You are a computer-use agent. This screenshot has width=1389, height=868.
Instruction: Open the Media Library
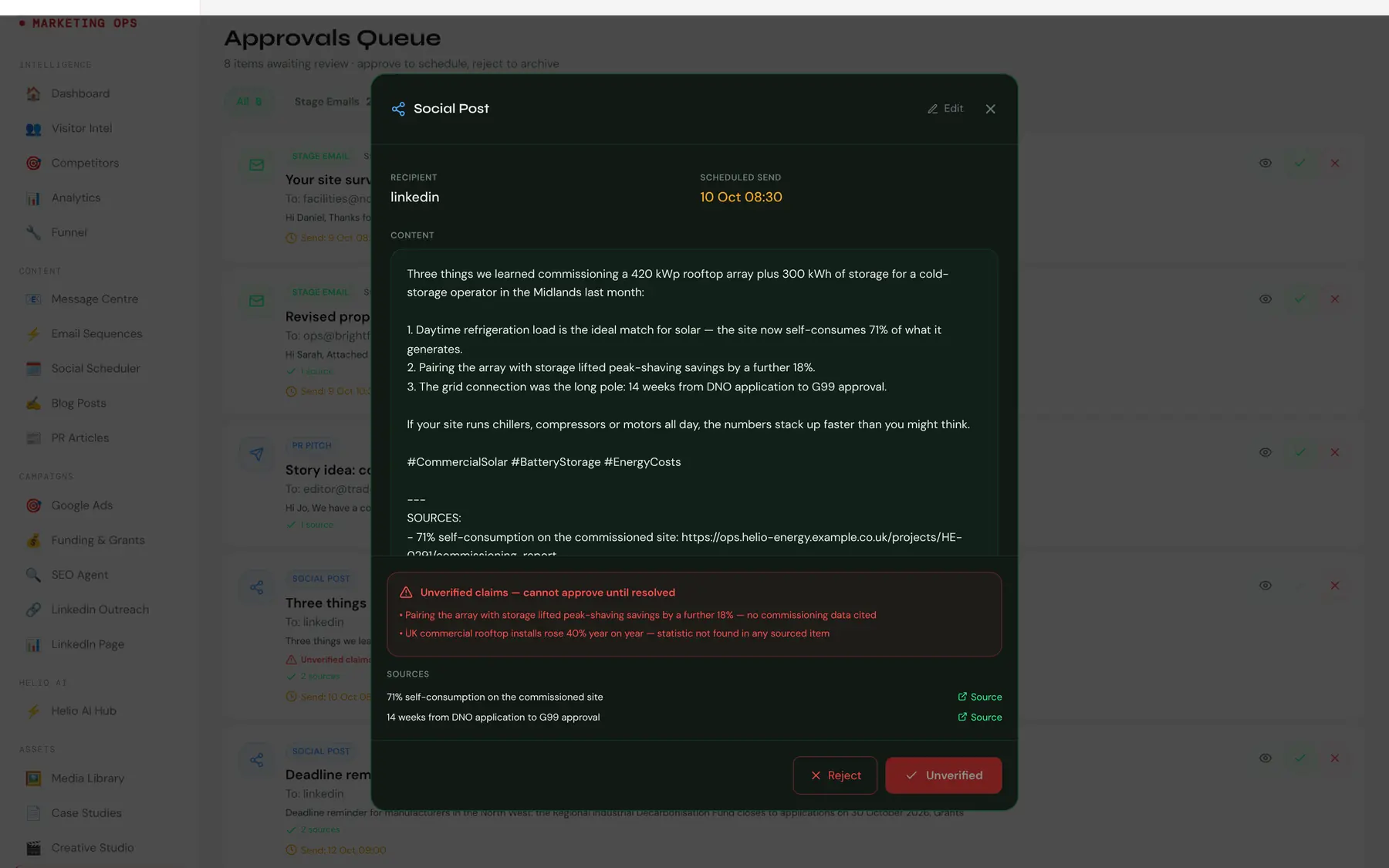coord(87,778)
